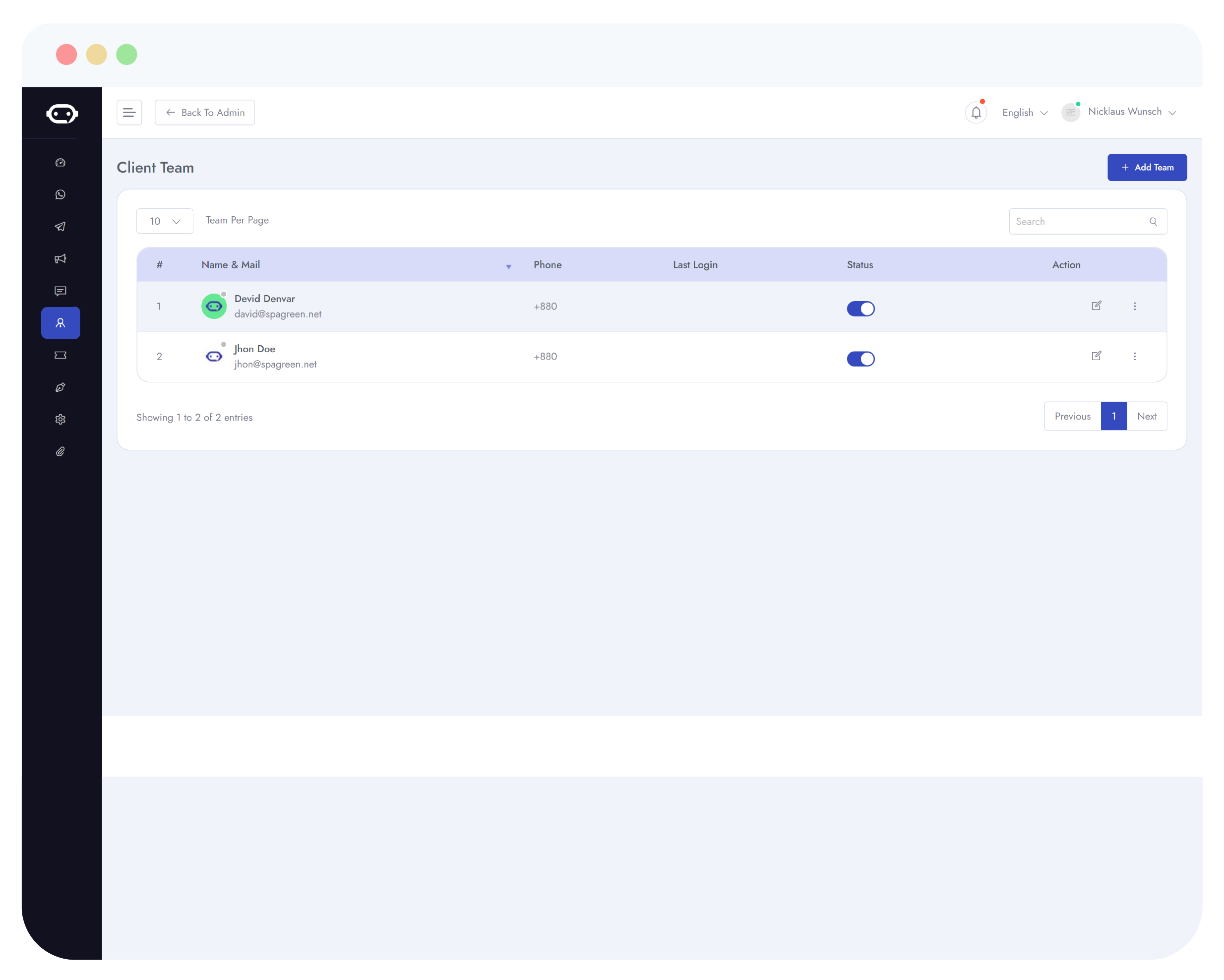Open the settings gear sidebar icon
Screen dimensions: 1224x980
[60, 419]
